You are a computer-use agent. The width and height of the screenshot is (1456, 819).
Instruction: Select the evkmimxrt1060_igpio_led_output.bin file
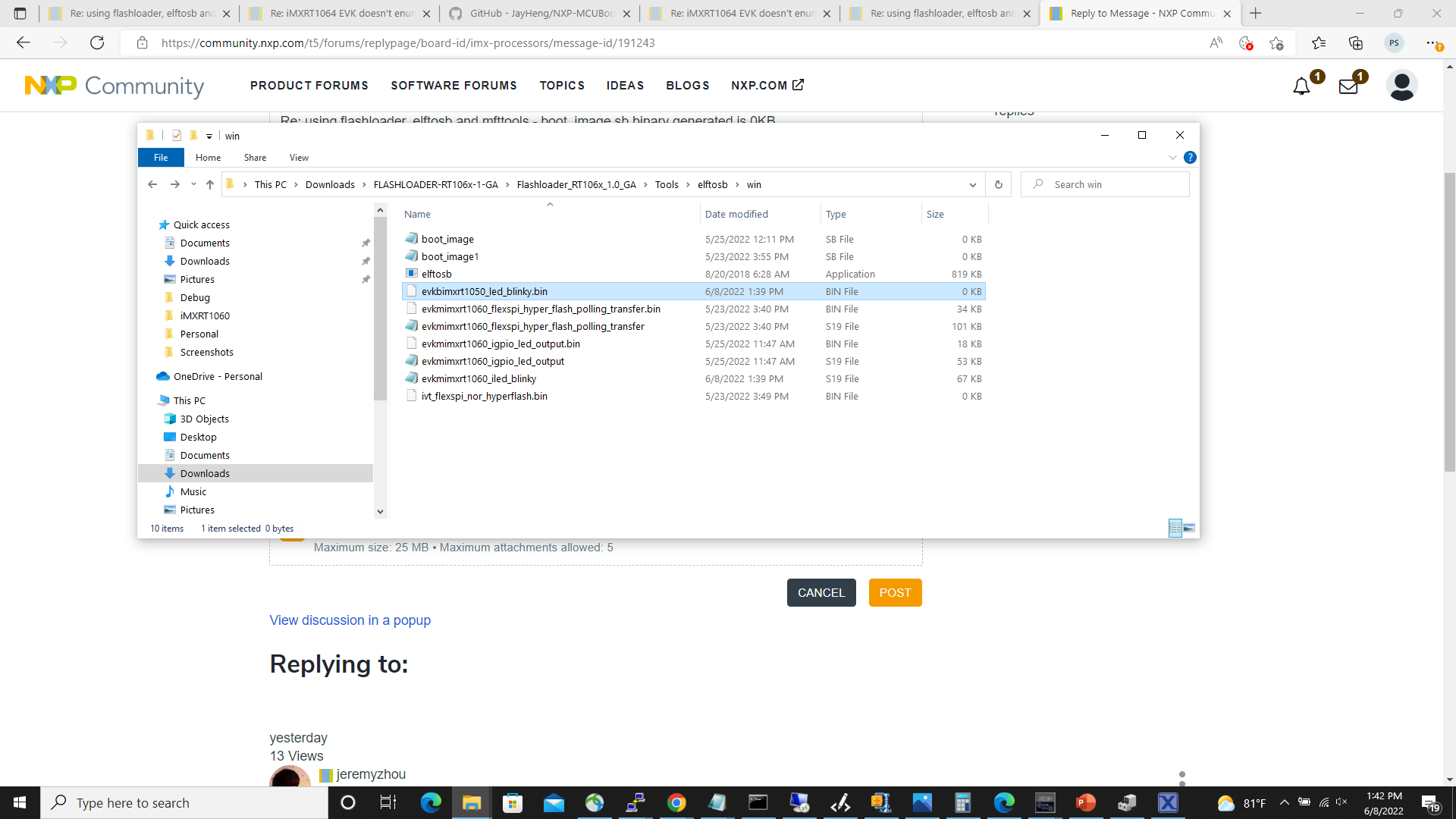coord(501,344)
